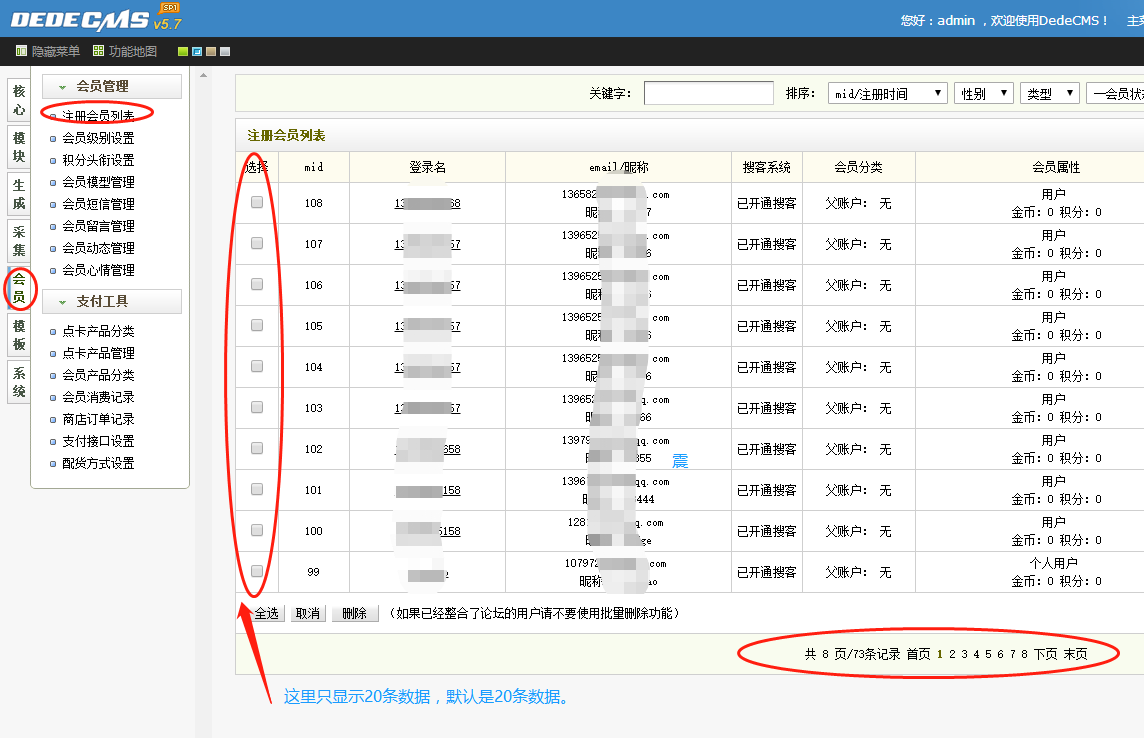Click the 下页 next page link

(x=1046, y=654)
